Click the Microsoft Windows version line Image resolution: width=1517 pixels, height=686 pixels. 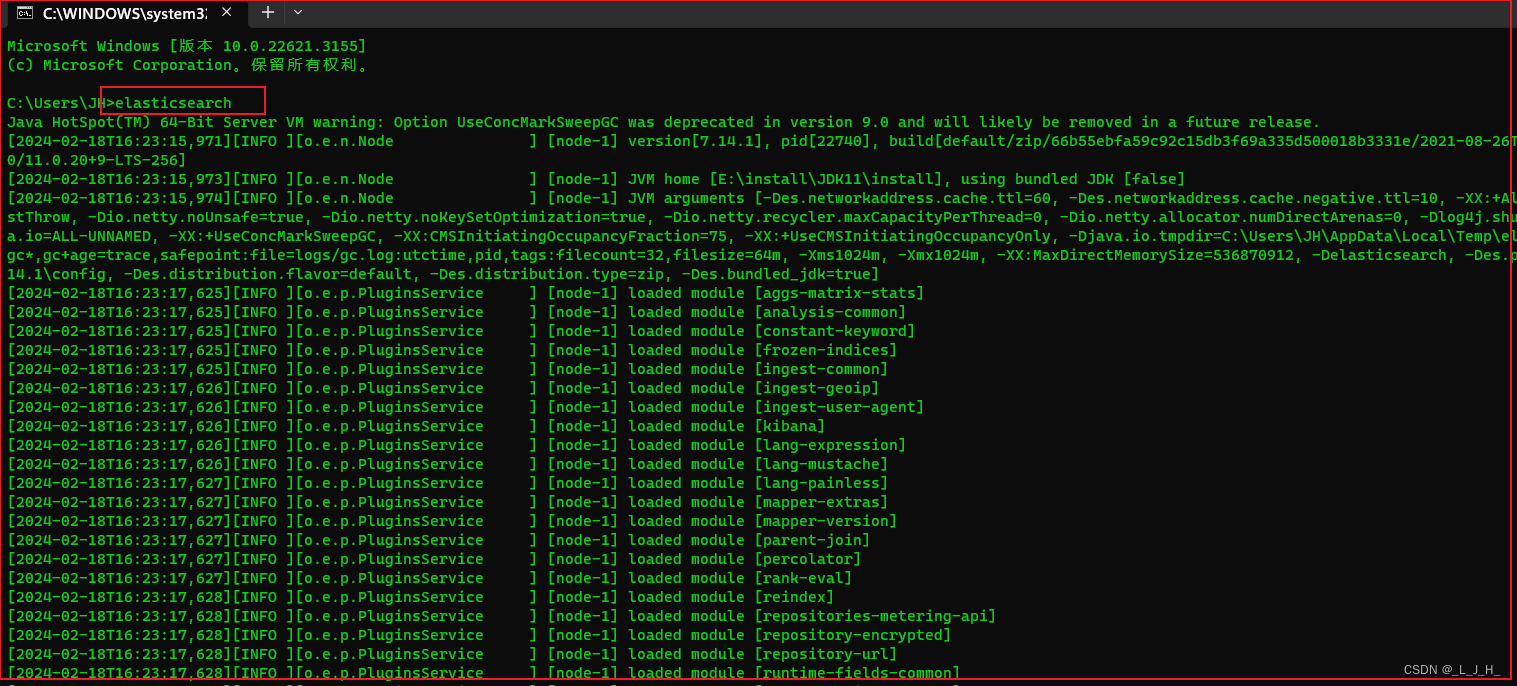point(186,46)
